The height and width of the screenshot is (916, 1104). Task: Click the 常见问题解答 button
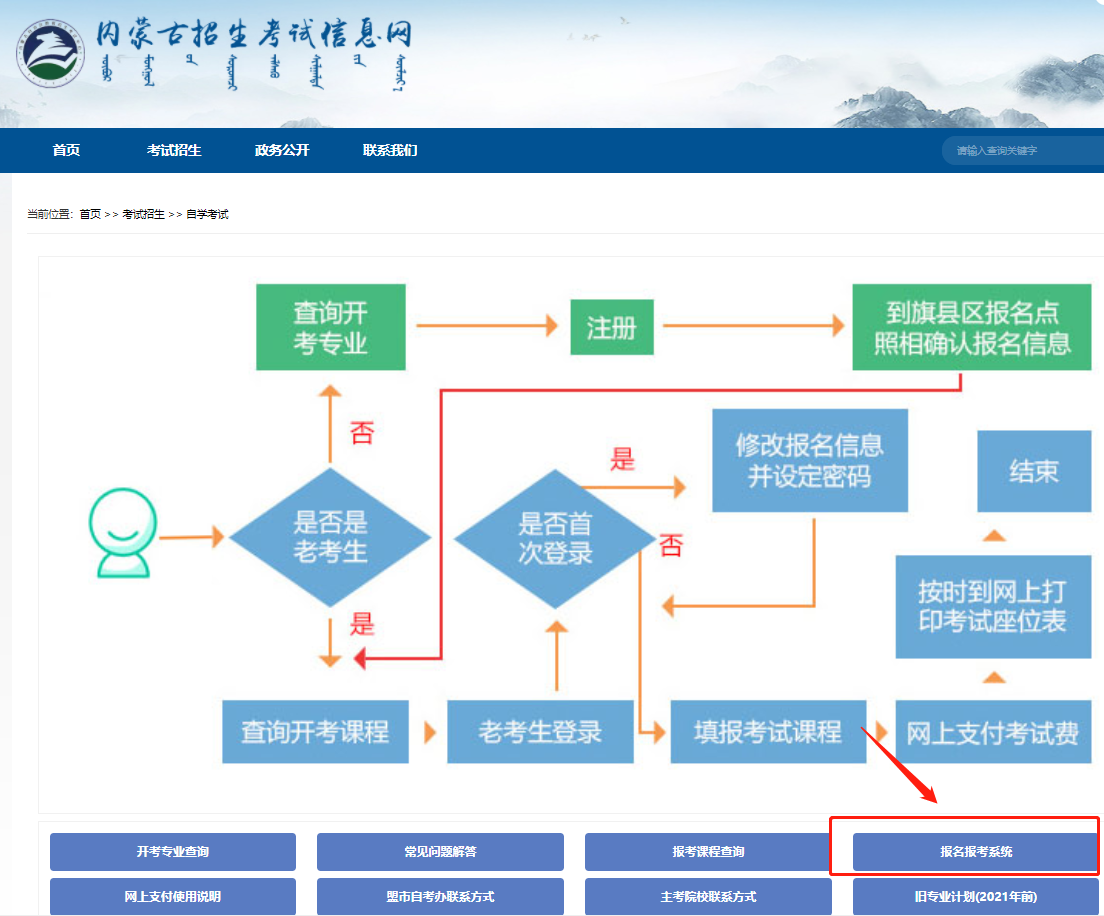pyautogui.click(x=440, y=852)
